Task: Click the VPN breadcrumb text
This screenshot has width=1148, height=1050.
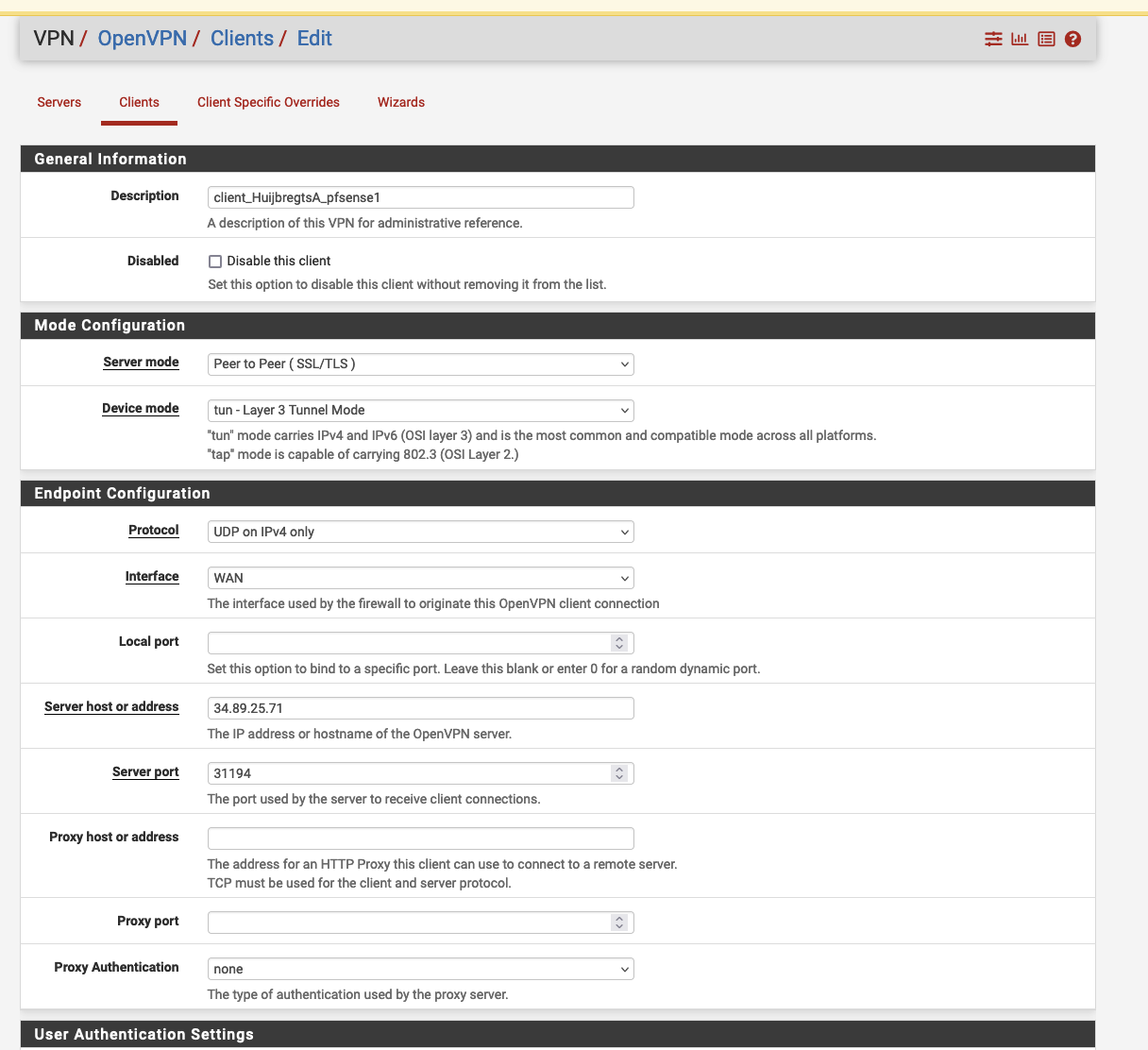Action: coord(54,39)
